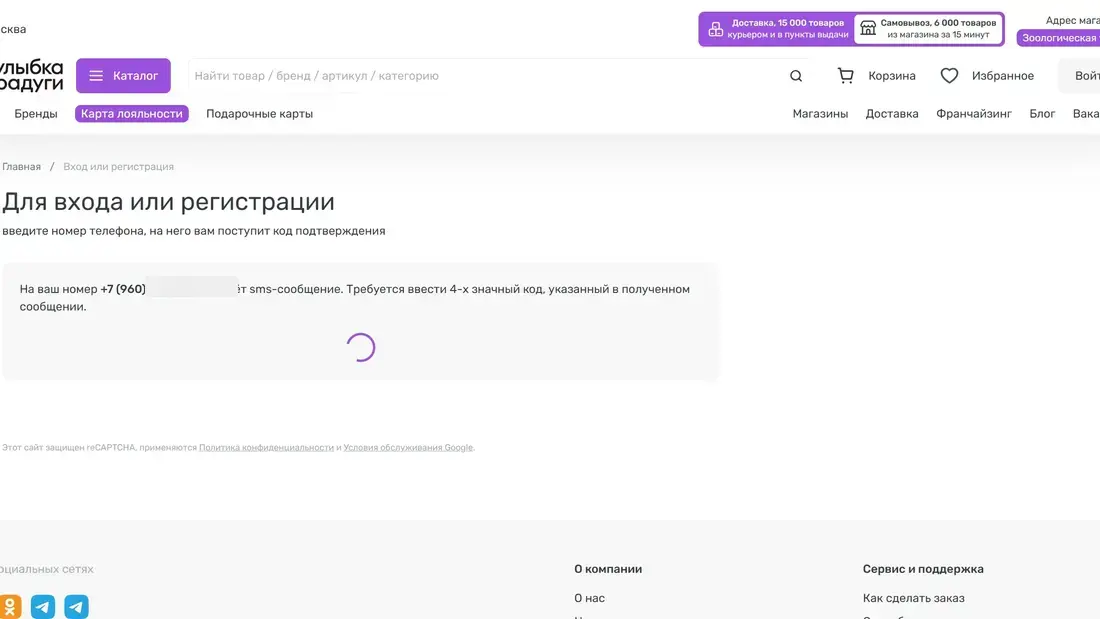Open the Каталог menu
This screenshot has width=1100, height=619.
[x=124, y=75]
